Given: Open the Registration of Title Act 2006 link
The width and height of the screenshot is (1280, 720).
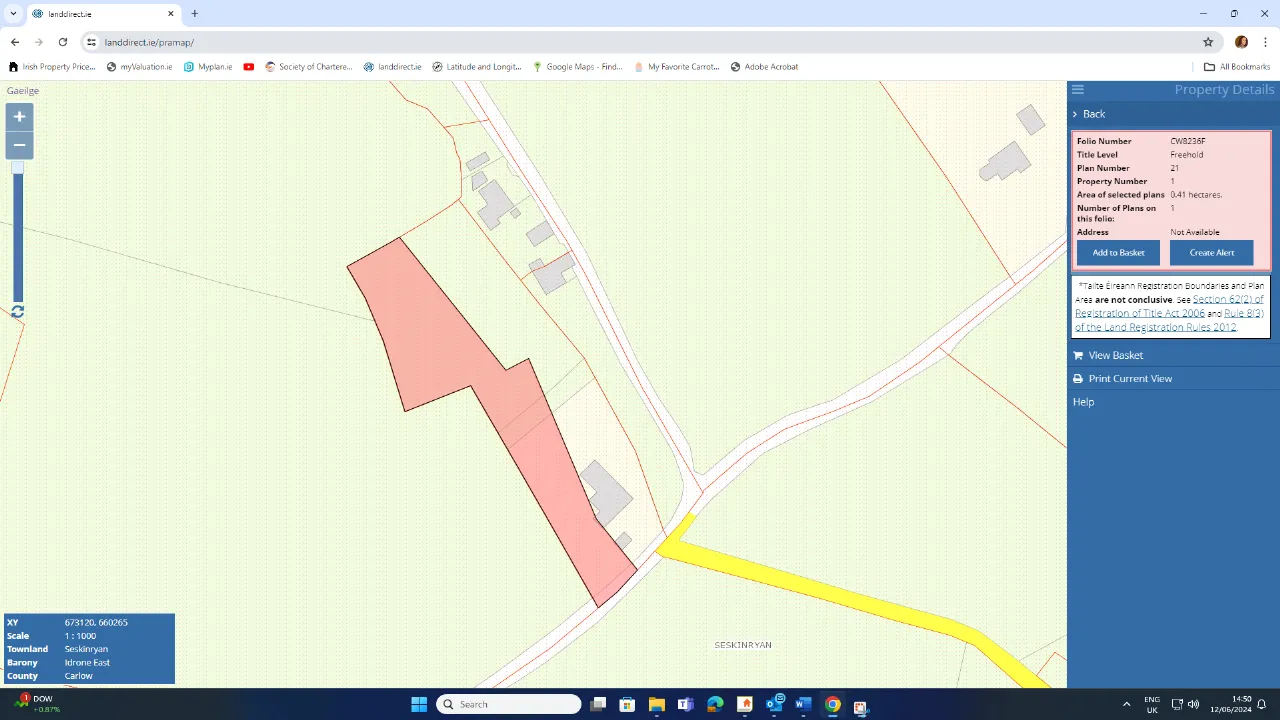Looking at the screenshot, I should click(x=1139, y=313).
